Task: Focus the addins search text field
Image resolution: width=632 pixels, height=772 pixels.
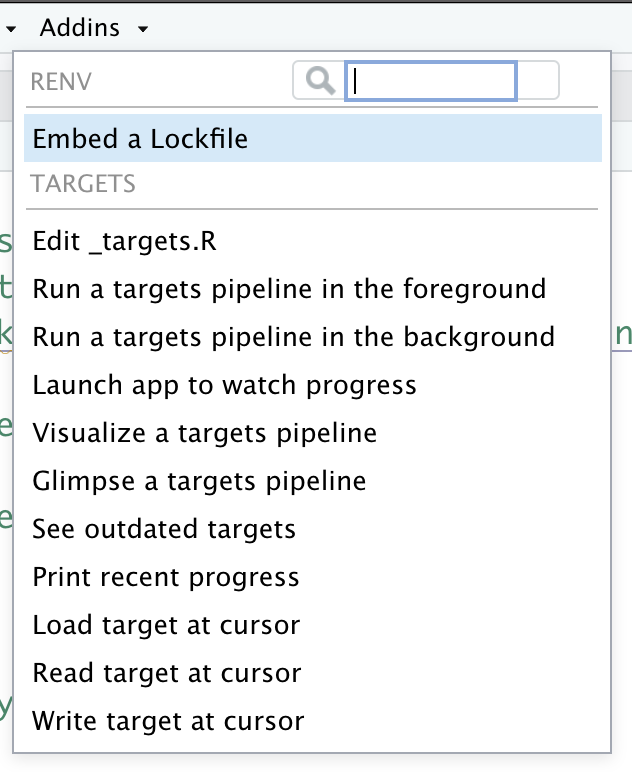Action: (431, 81)
